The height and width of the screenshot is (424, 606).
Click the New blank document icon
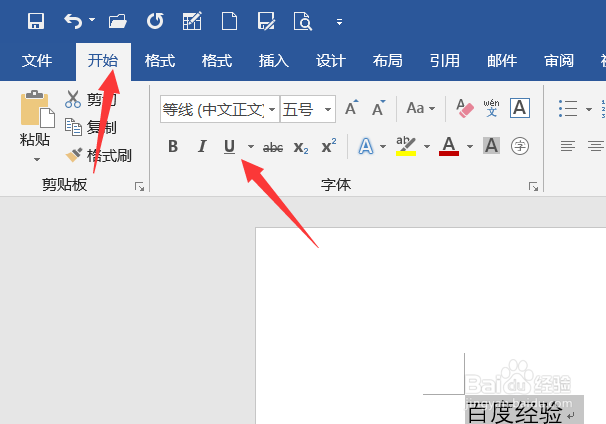229,21
